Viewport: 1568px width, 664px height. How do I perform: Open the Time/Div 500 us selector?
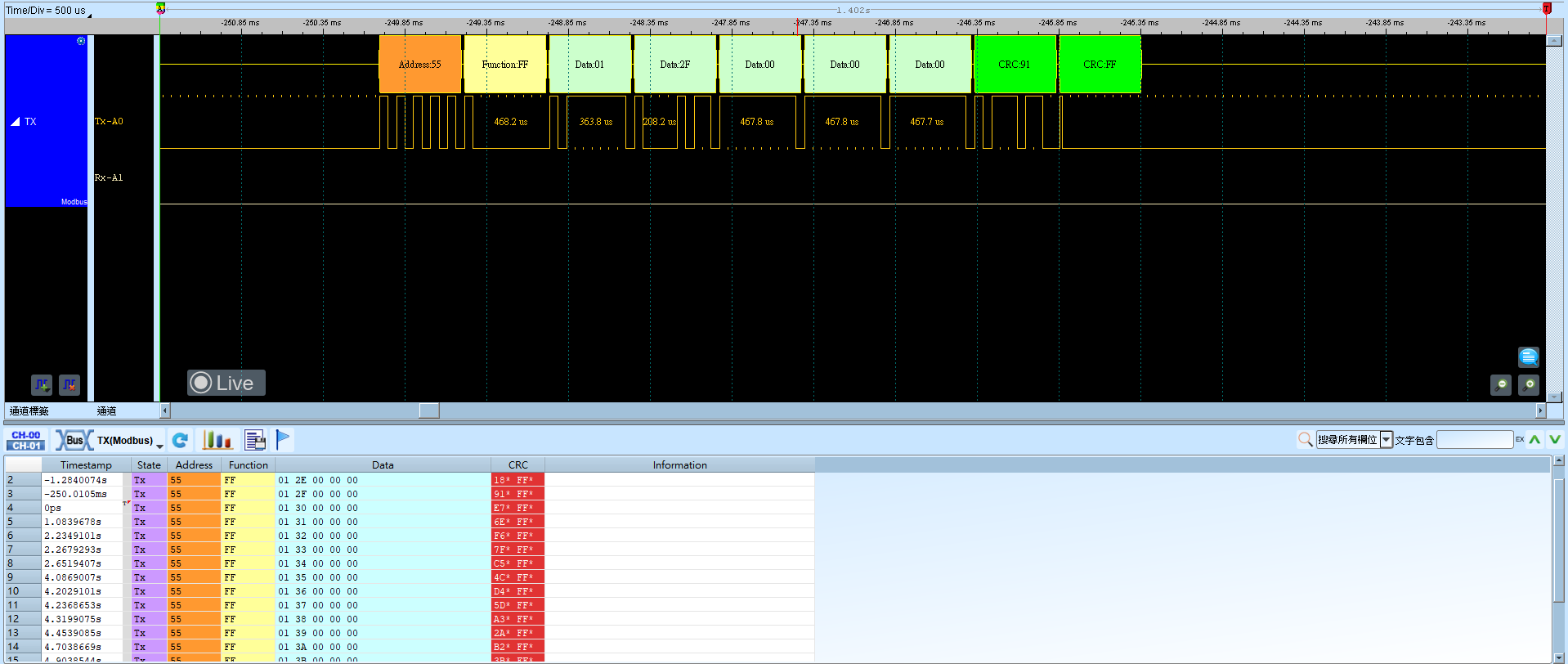coord(49,11)
